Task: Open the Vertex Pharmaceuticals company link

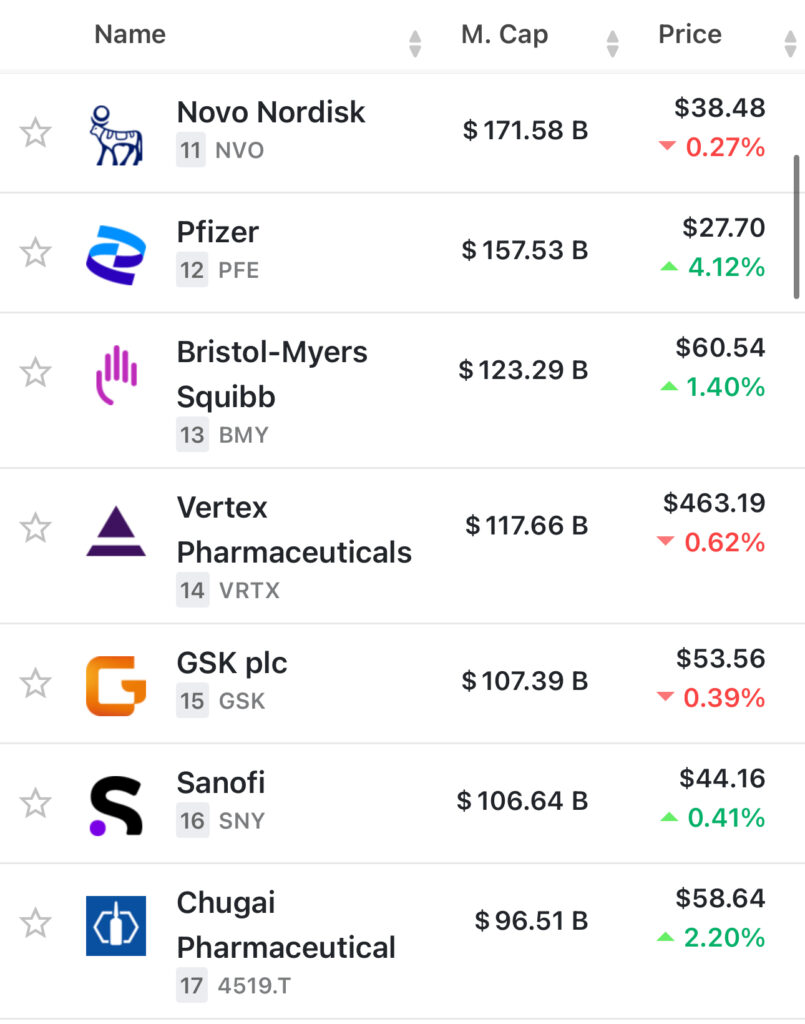Action: click(293, 530)
